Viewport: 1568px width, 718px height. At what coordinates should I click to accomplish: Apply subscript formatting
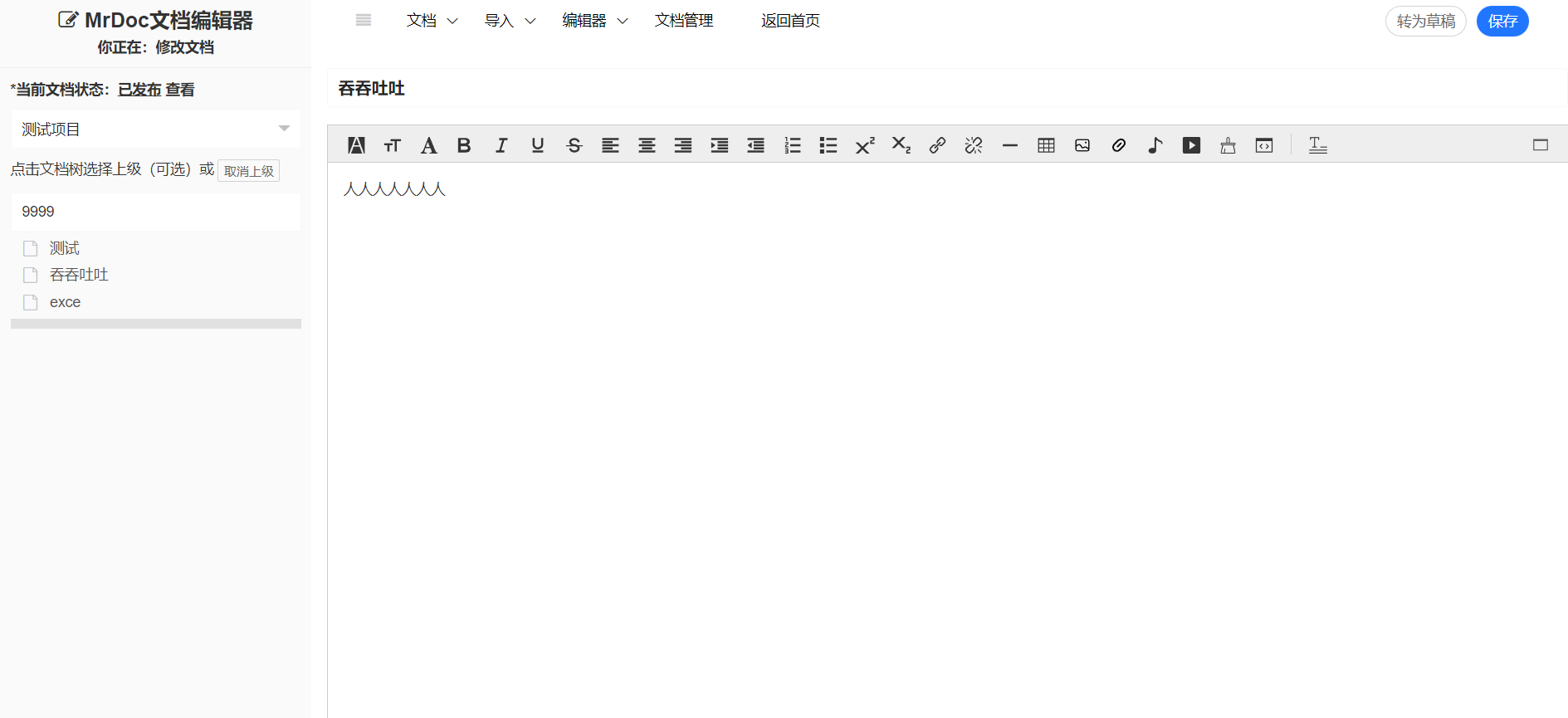pyautogui.click(x=901, y=145)
